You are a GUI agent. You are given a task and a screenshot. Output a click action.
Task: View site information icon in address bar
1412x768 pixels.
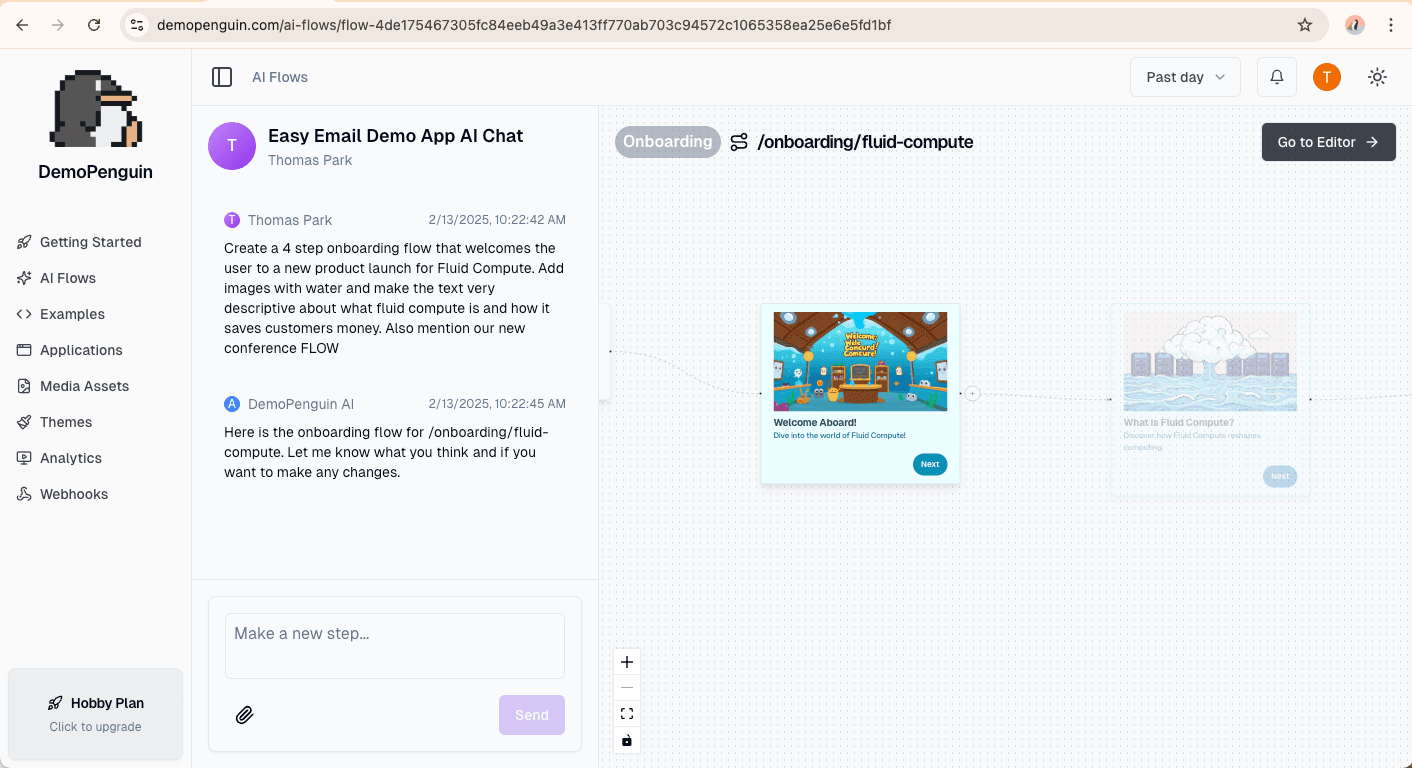click(137, 25)
